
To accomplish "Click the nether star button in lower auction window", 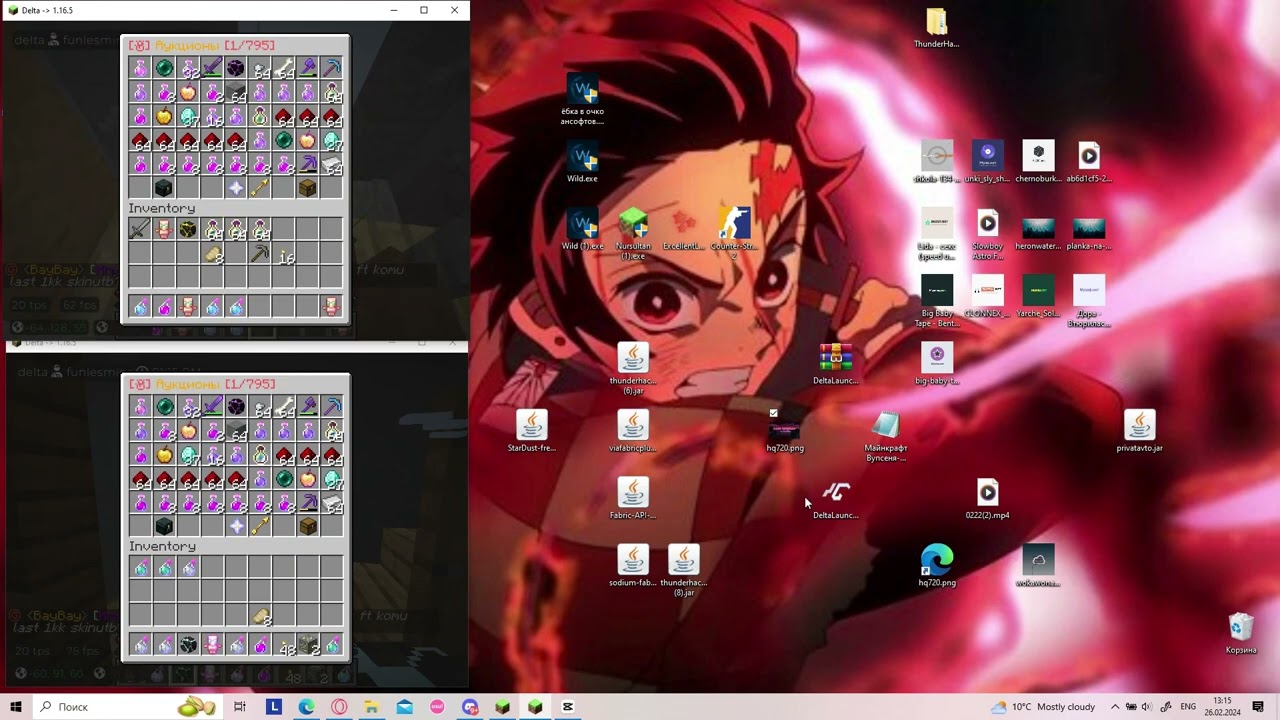I will tap(236, 527).
